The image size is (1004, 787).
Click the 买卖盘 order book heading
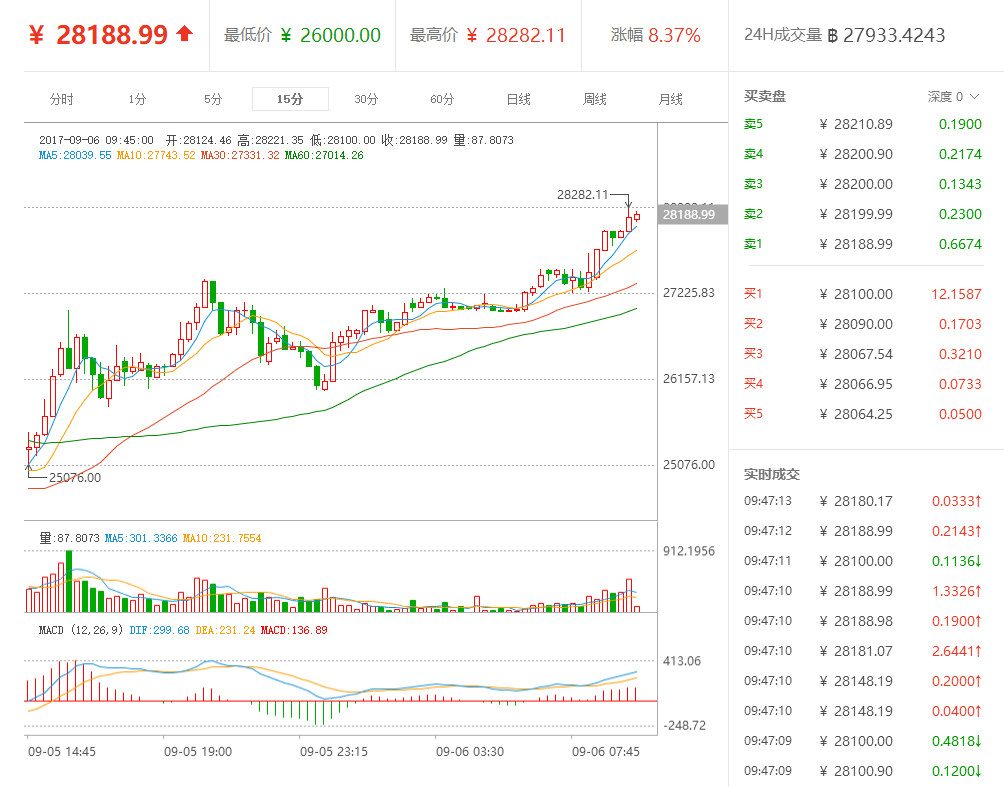765,97
